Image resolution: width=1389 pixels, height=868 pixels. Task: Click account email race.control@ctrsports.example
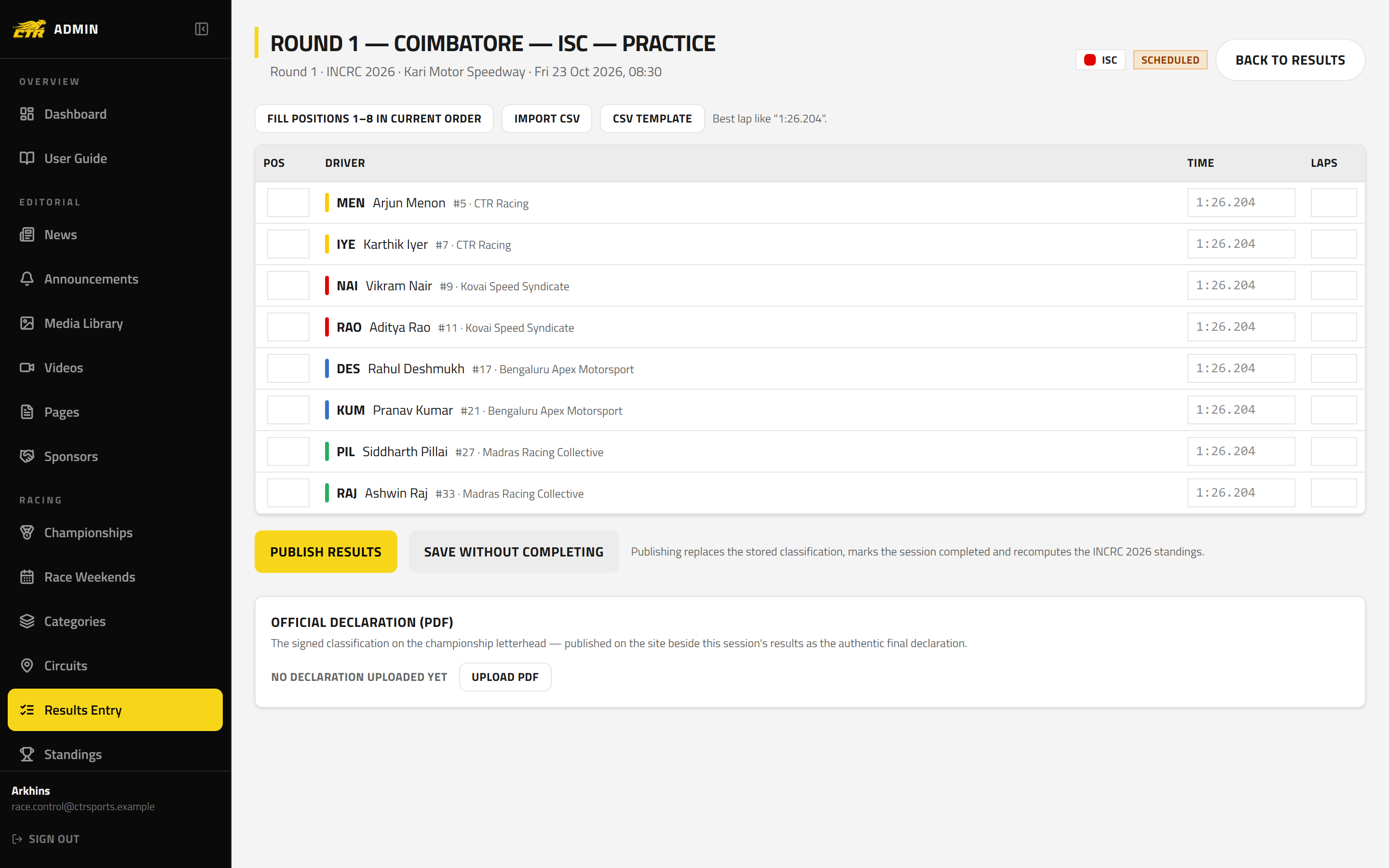click(x=83, y=807)
